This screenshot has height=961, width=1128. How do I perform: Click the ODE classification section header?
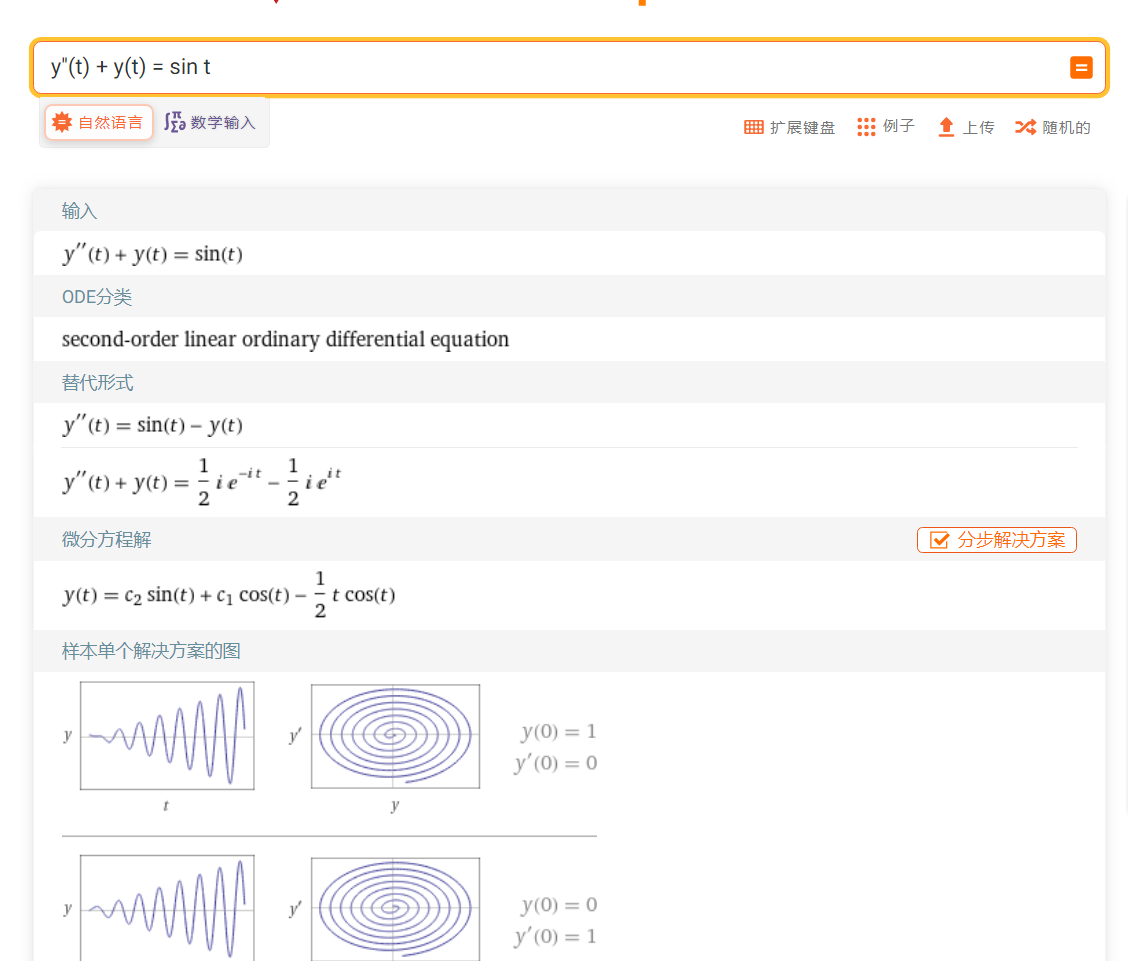pyautogui.click(x=97, y=297)
